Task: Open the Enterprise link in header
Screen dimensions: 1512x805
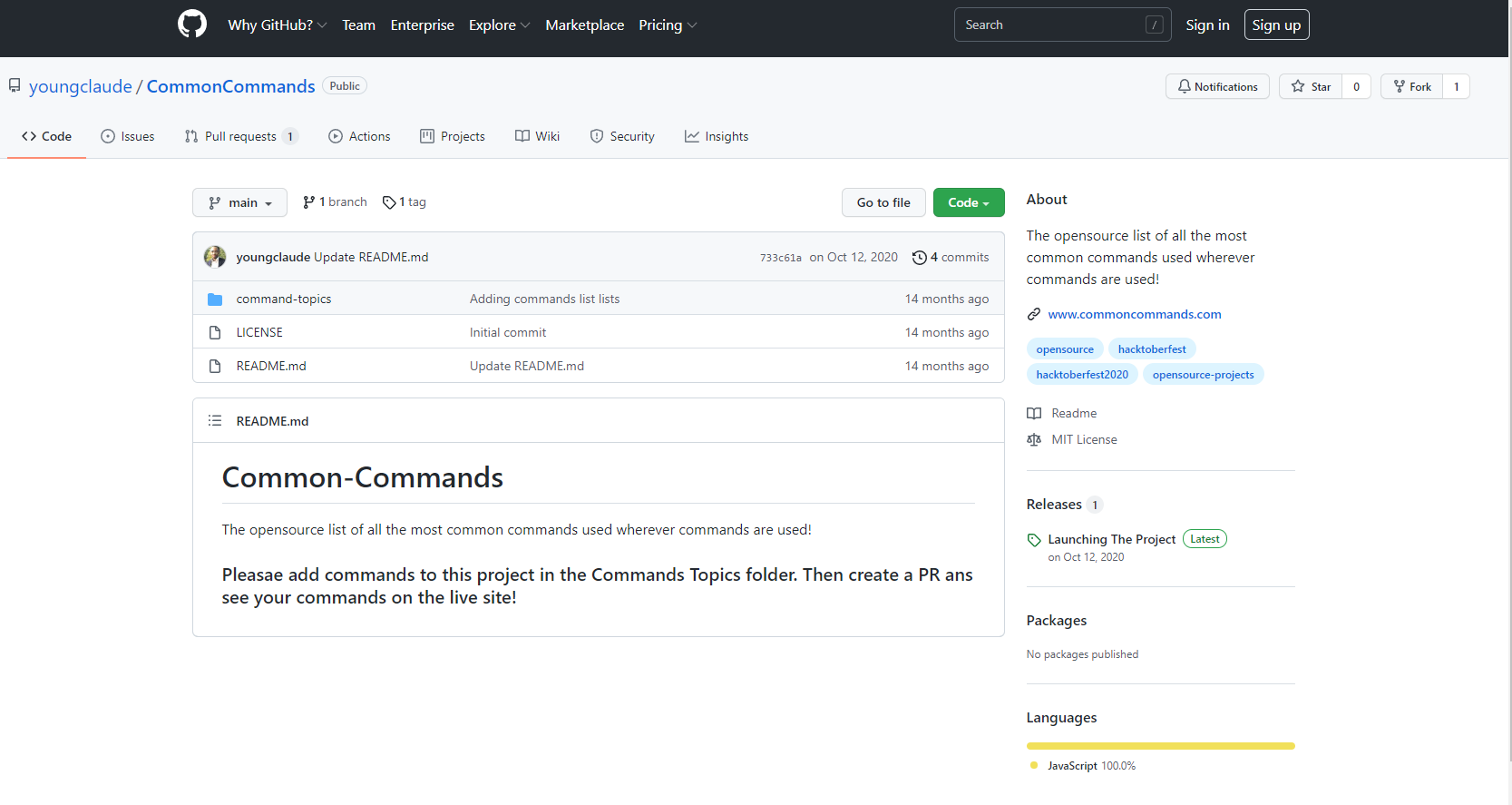Action: (423, 25)
